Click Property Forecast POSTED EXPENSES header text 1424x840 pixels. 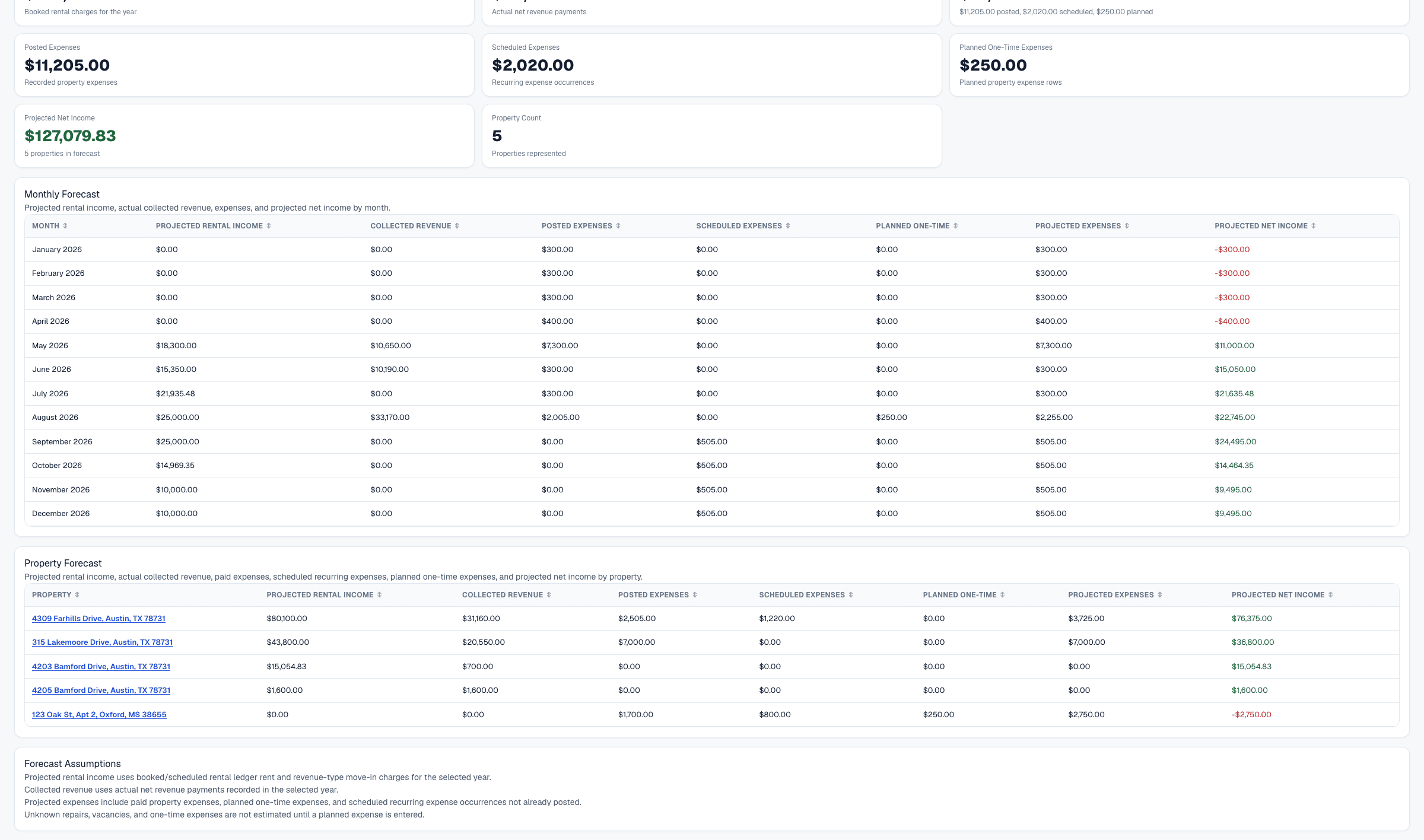(x=653, y=595)
